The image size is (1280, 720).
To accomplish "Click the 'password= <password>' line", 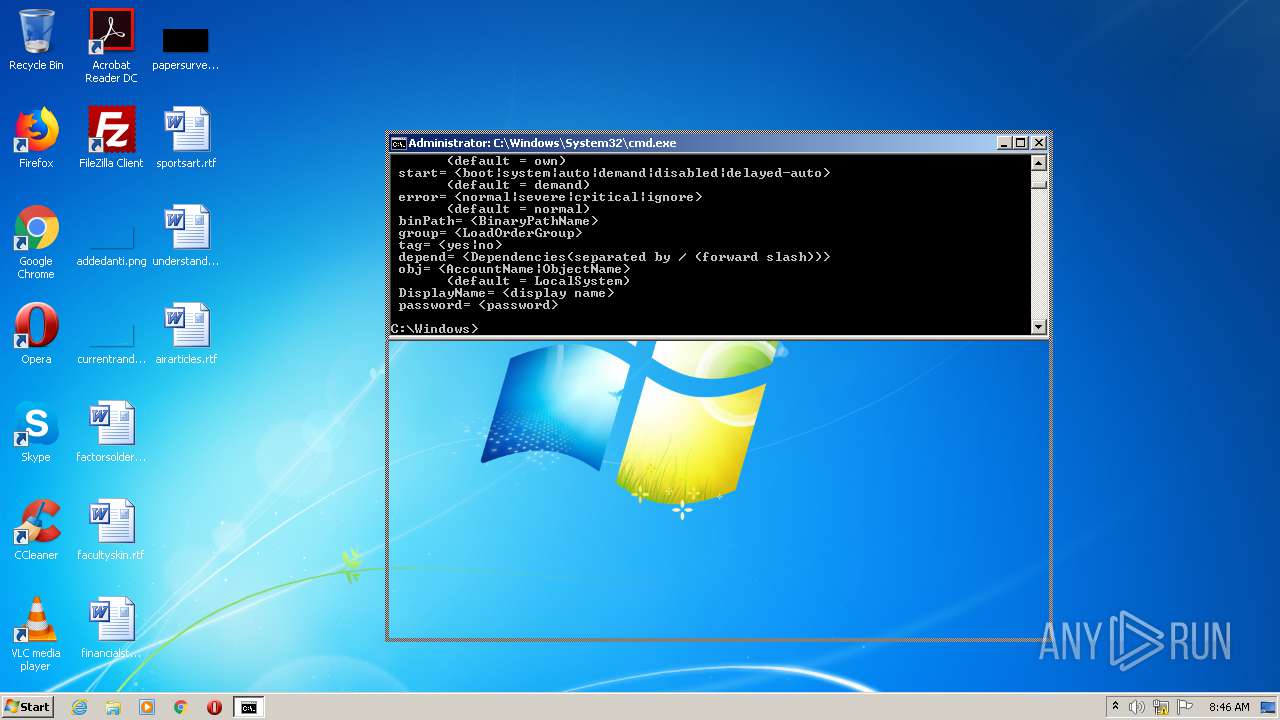I will (x=478, y=305).
